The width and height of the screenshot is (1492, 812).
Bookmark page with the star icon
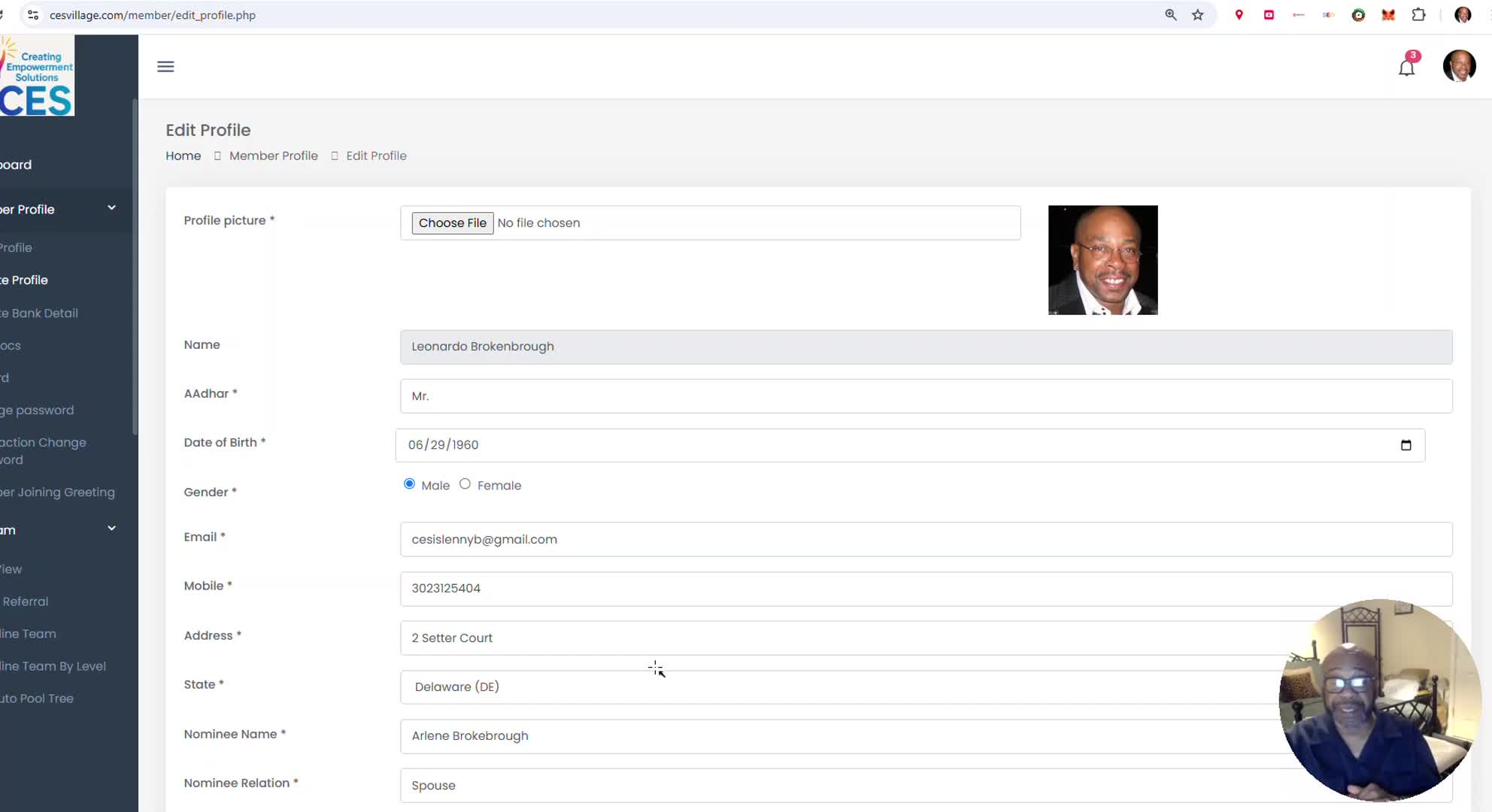pyautogui.click(x=1198, y=15)
